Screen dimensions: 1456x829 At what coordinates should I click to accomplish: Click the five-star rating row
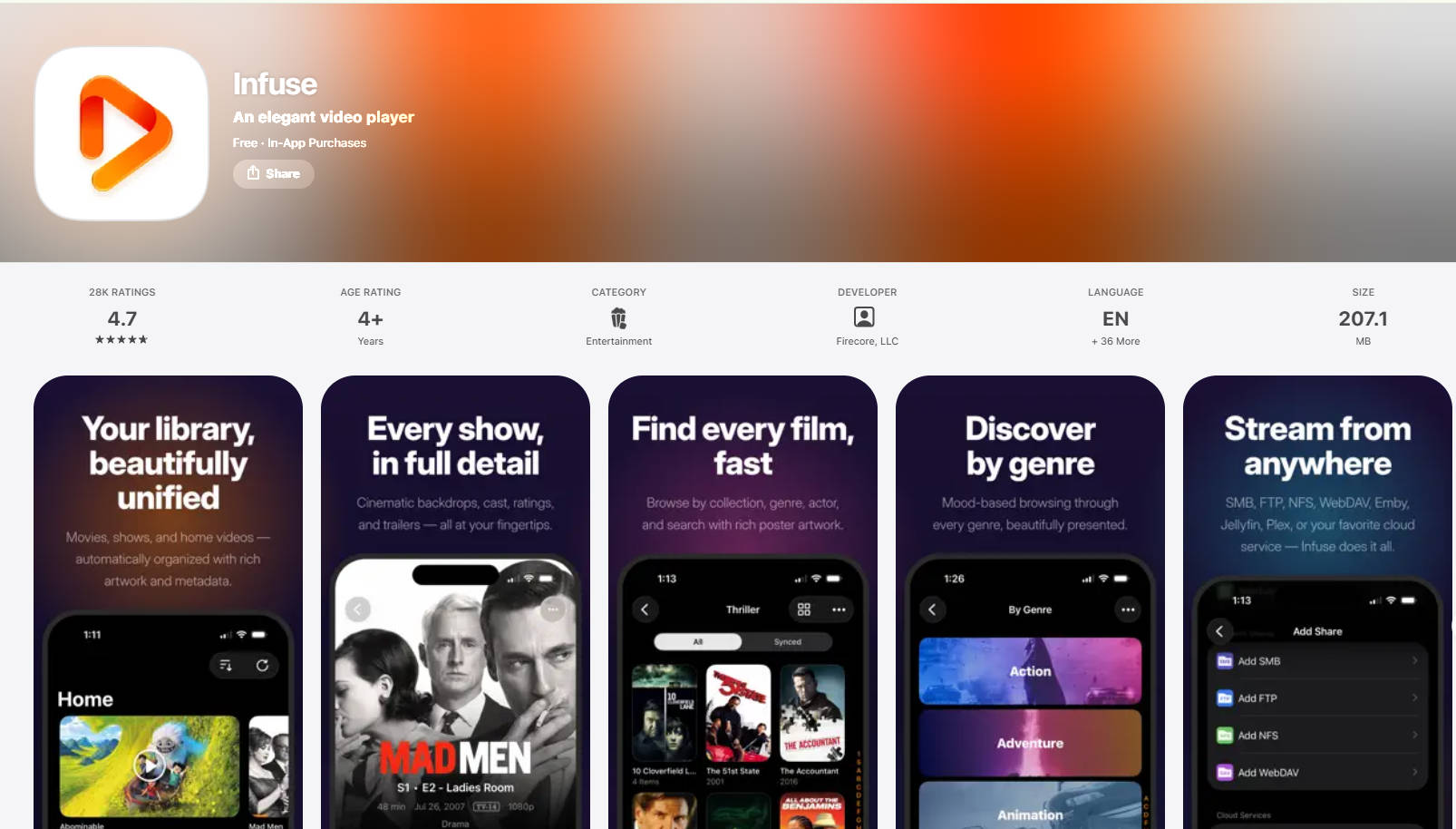[x=121, y=339]
